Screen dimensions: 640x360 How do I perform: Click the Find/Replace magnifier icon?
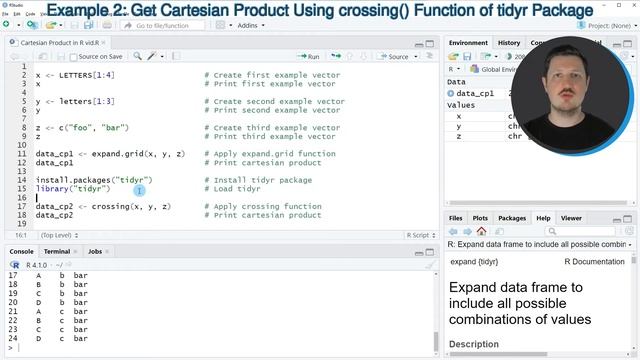coord(138,56)
